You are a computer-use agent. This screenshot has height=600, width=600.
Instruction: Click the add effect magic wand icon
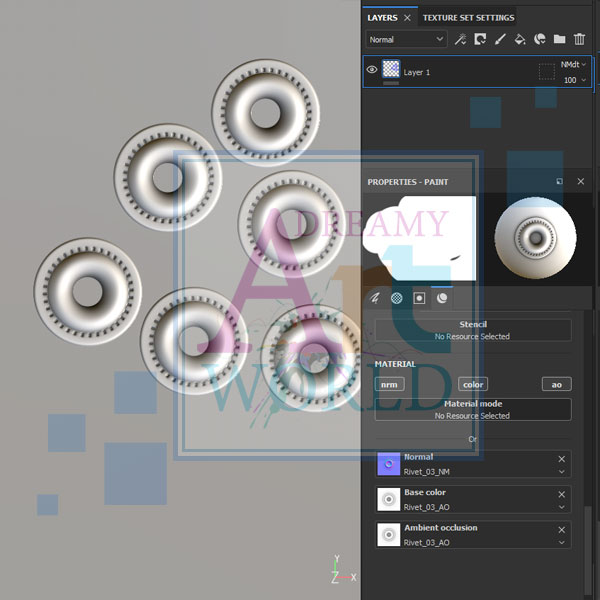click(x=461, y=40)
